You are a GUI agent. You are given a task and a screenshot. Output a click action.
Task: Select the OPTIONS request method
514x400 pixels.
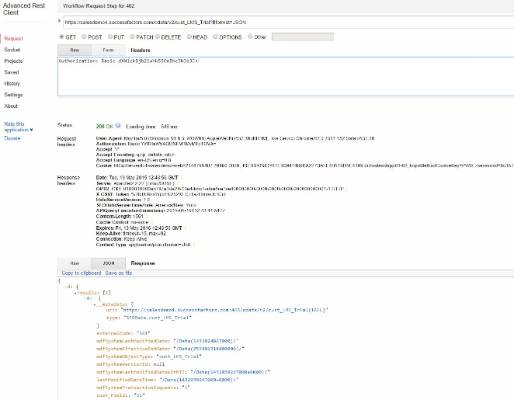(x=215, y=37)
